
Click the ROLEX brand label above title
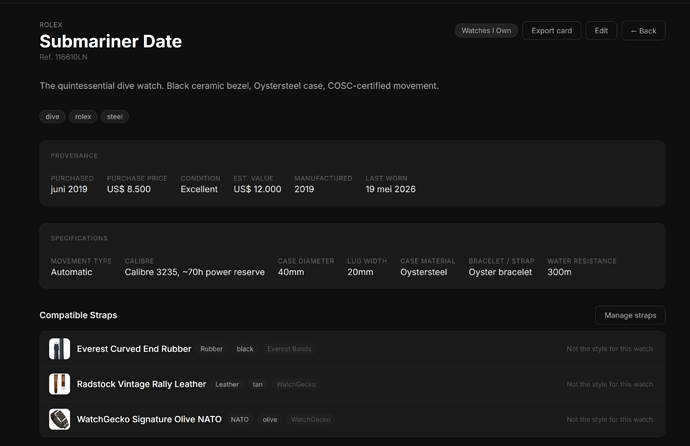click(x=51, y=25)
